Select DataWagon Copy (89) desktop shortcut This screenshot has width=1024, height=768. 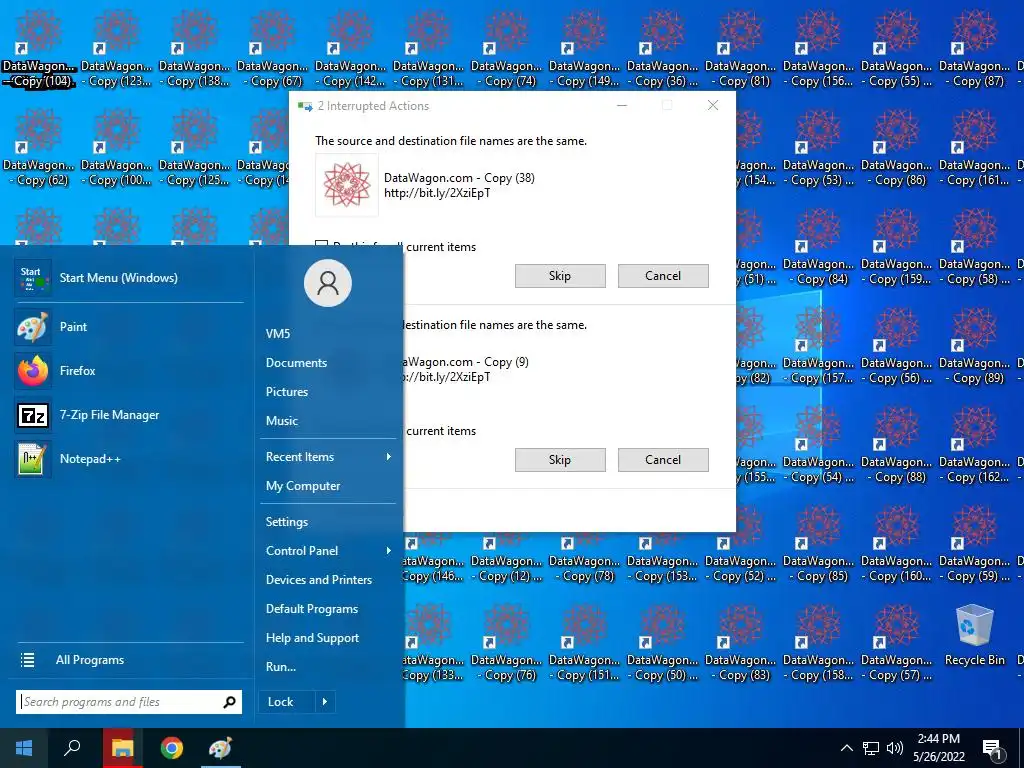(x=974, y=344)
